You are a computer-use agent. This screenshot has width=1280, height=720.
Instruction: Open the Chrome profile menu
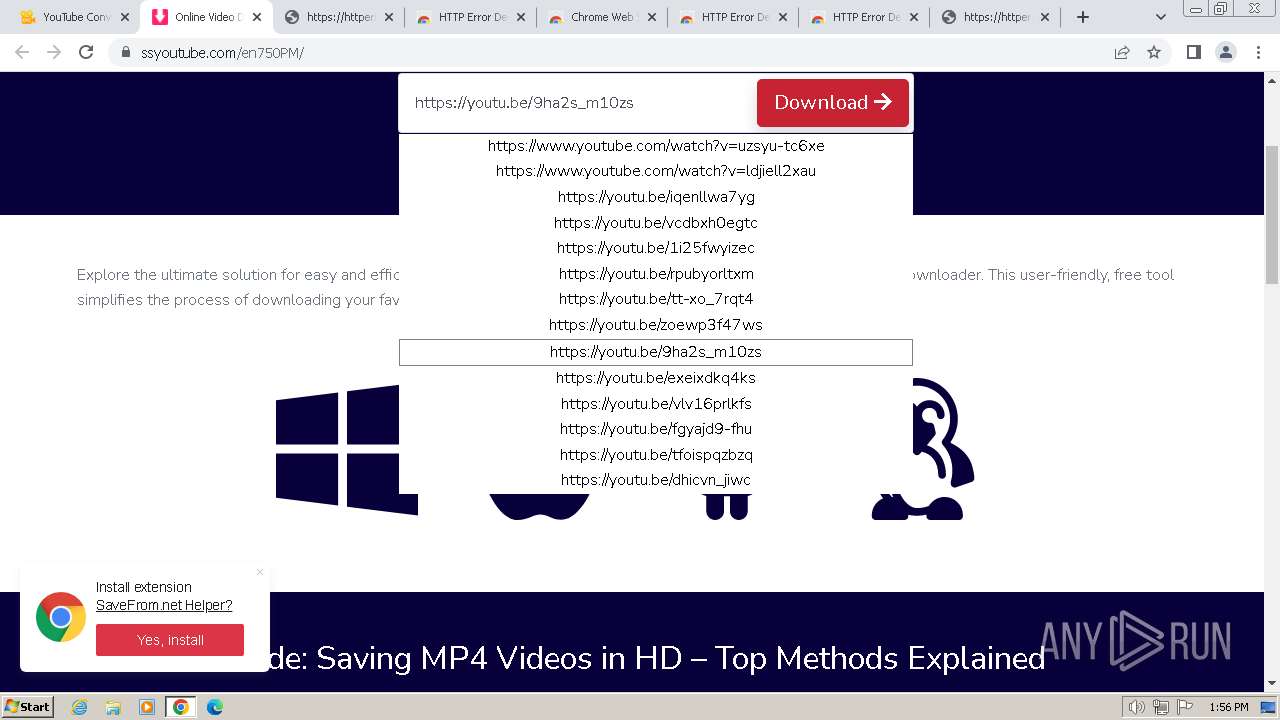pyautogui.click(x=1226, y=52)
